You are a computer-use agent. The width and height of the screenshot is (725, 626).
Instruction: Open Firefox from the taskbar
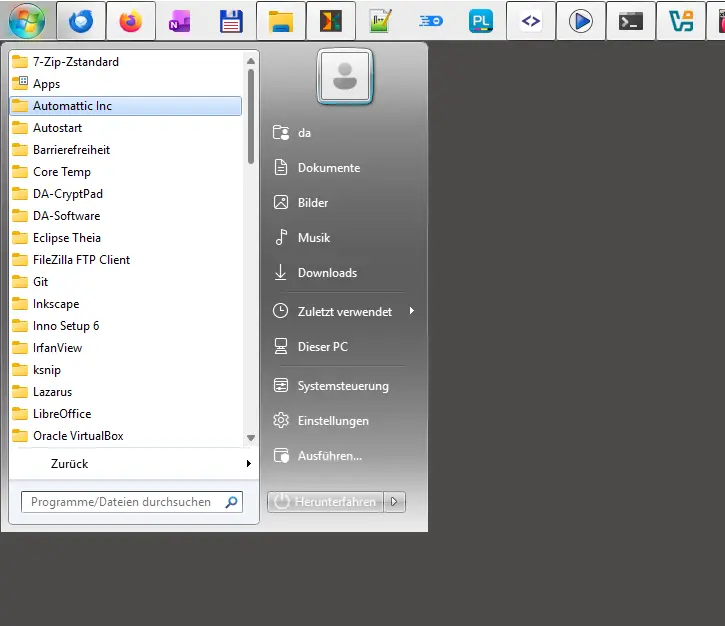click(131, 21)
